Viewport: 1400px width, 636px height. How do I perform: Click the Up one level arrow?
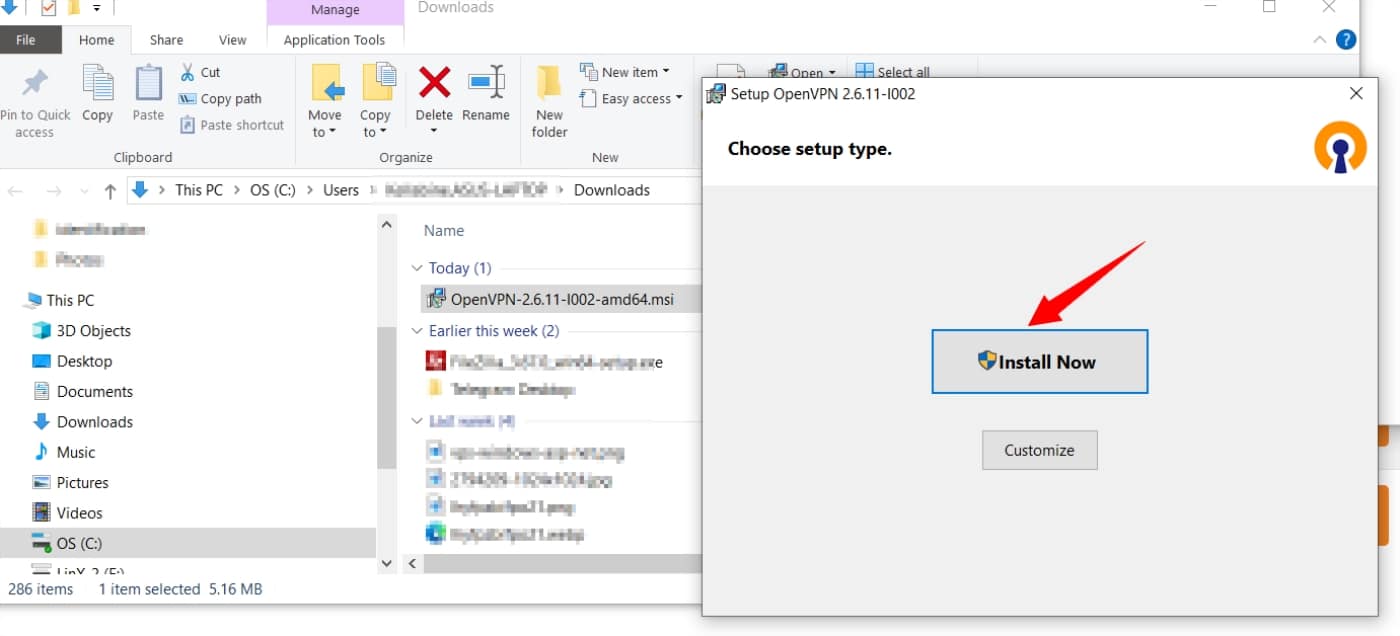[110, 190]
